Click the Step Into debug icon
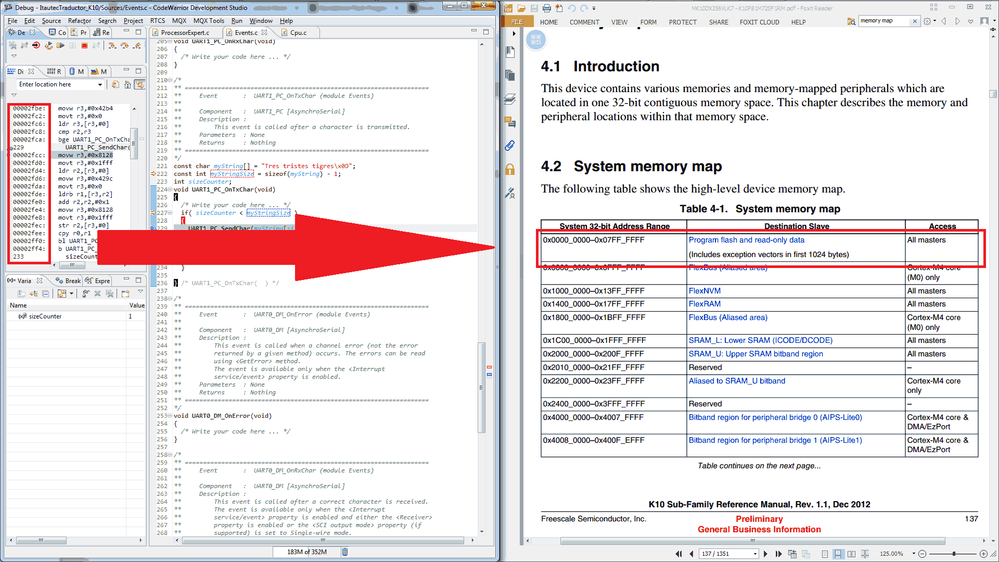Image resolution: width=999 pixels, height=562 pixels. (x=112, y=45)
